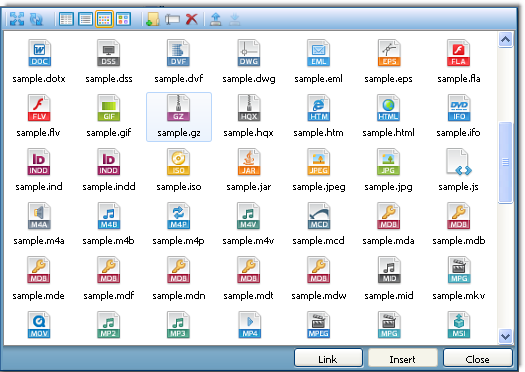Select the sample.m4b file
This screenshot has height=372, width=525.
[109, 224]
